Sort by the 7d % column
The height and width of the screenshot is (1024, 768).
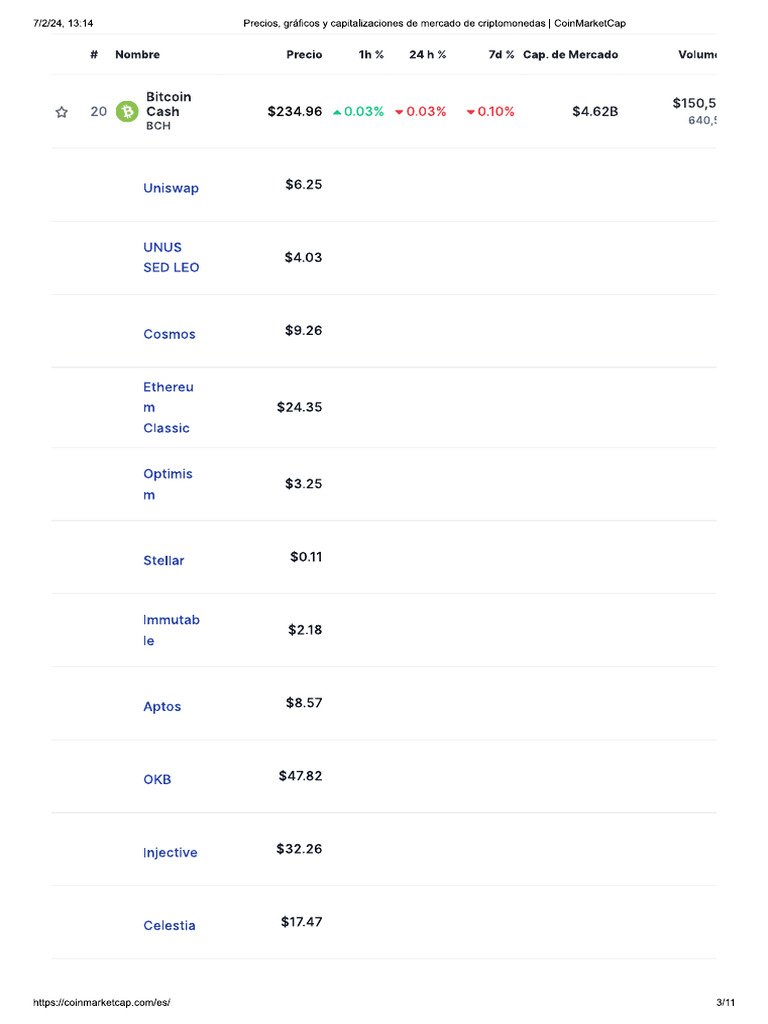click(x=501, y=55)
